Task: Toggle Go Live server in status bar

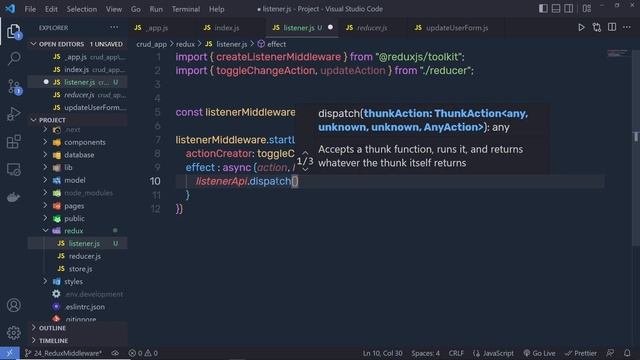Action: point(539,353)
